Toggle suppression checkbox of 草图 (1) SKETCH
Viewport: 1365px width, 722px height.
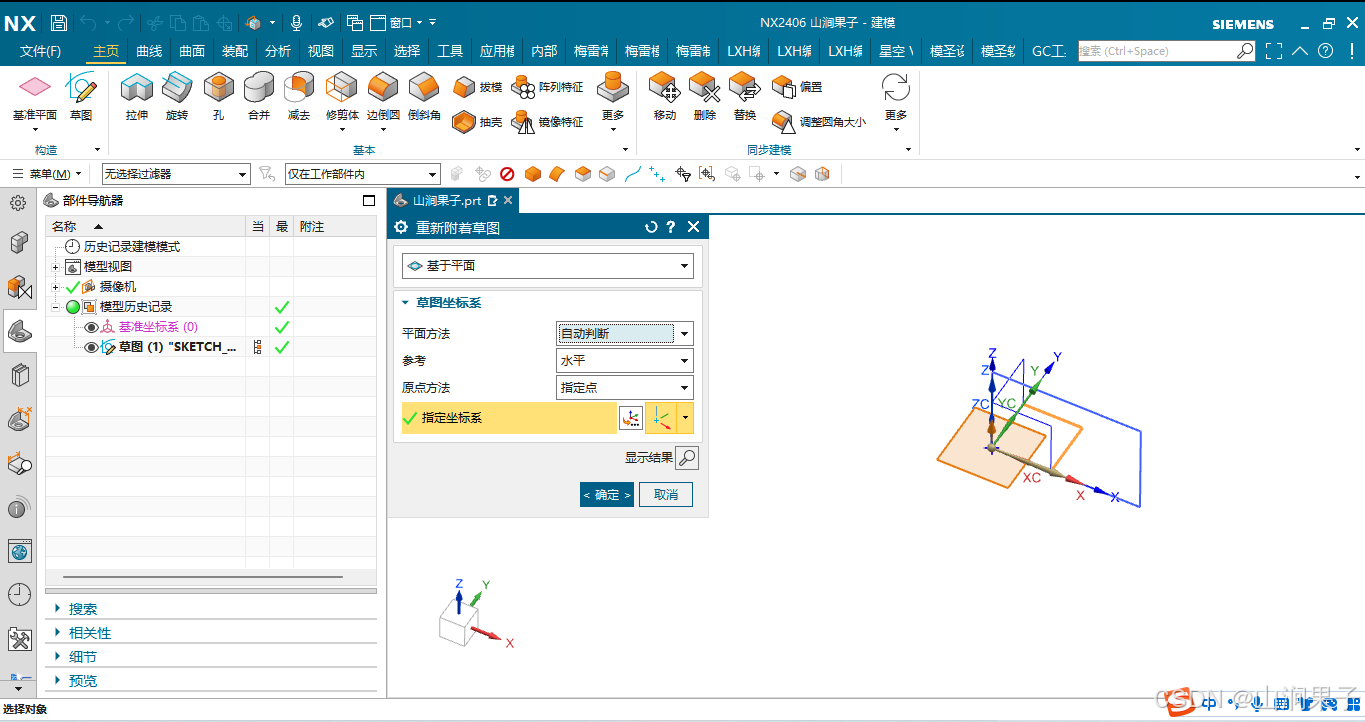tap(281, 347)
